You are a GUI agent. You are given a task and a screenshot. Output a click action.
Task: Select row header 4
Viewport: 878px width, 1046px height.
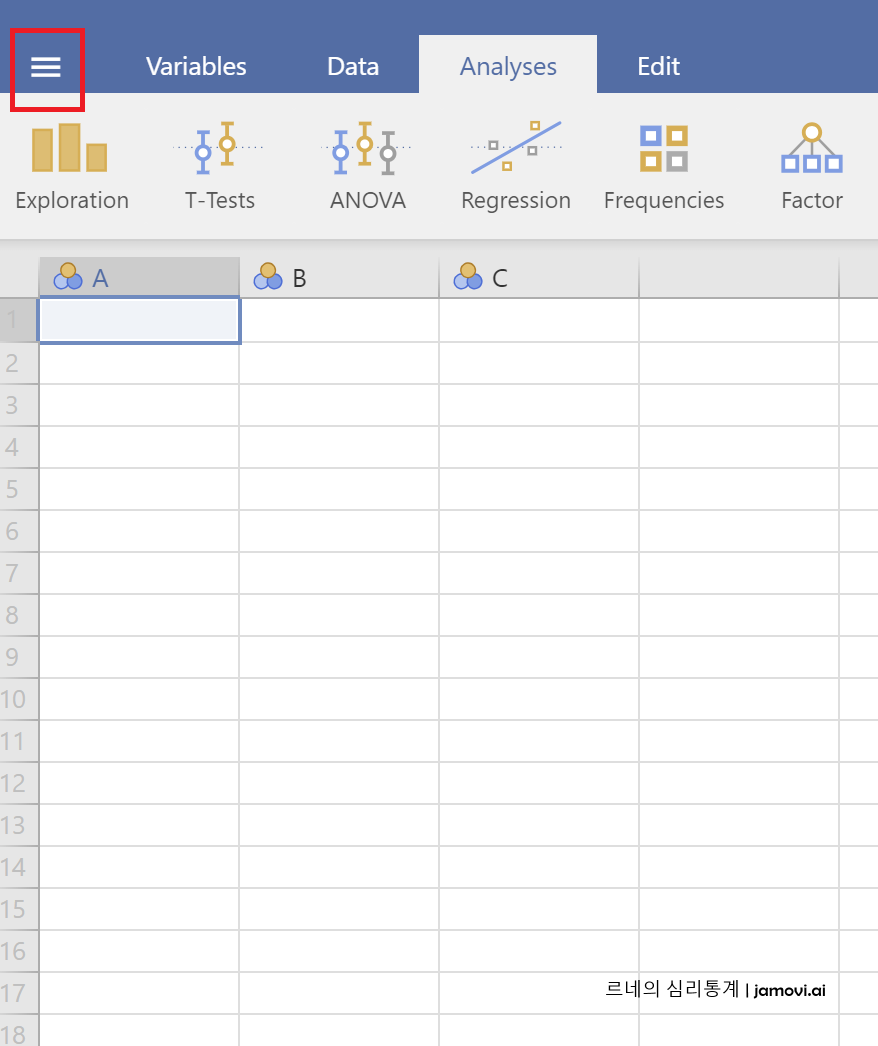(x=19, y=447)
